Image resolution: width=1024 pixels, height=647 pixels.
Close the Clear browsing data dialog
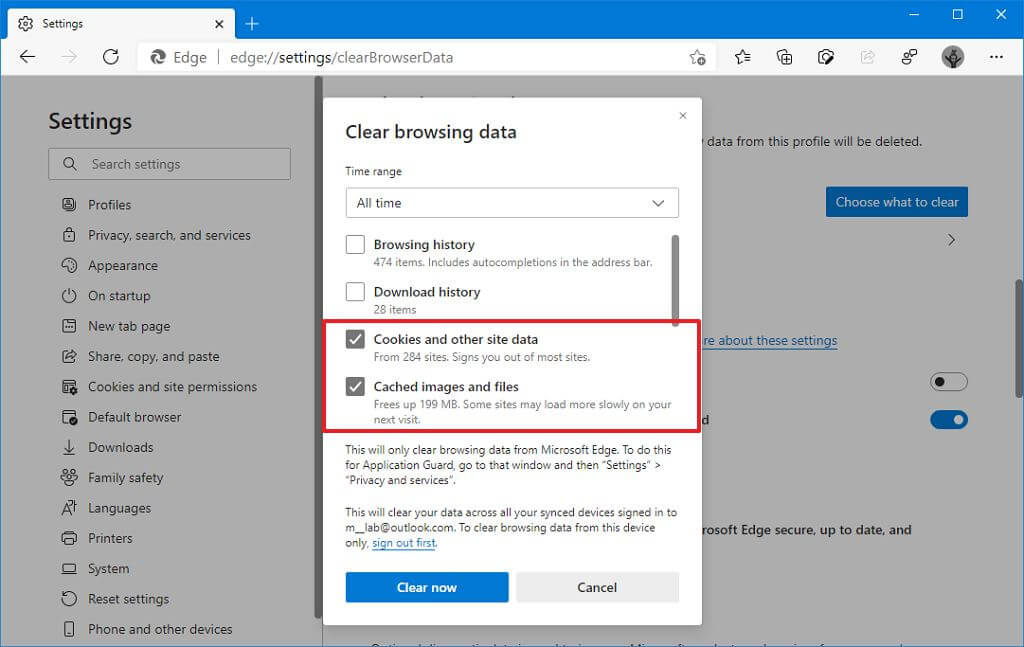[682, 116]
